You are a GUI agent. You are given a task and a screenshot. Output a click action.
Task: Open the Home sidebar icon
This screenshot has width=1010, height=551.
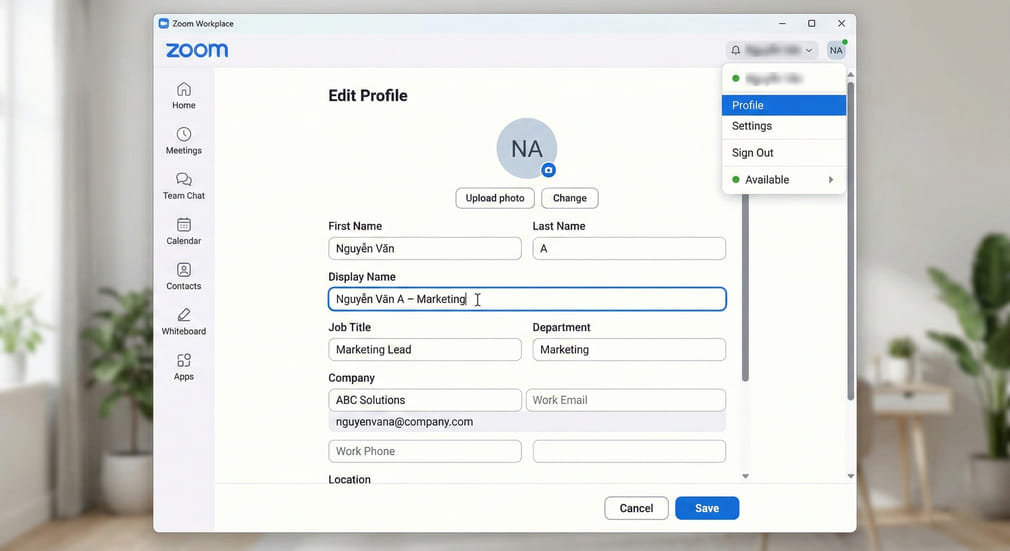(184, 95)
